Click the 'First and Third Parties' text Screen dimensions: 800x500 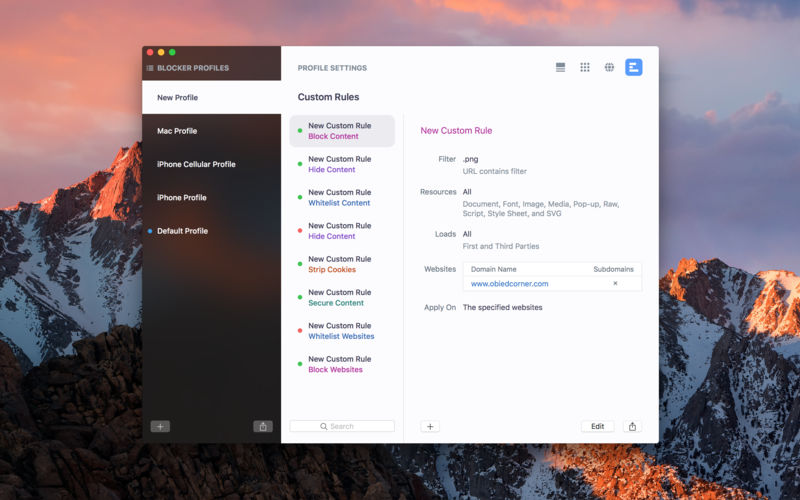[501, 246]
